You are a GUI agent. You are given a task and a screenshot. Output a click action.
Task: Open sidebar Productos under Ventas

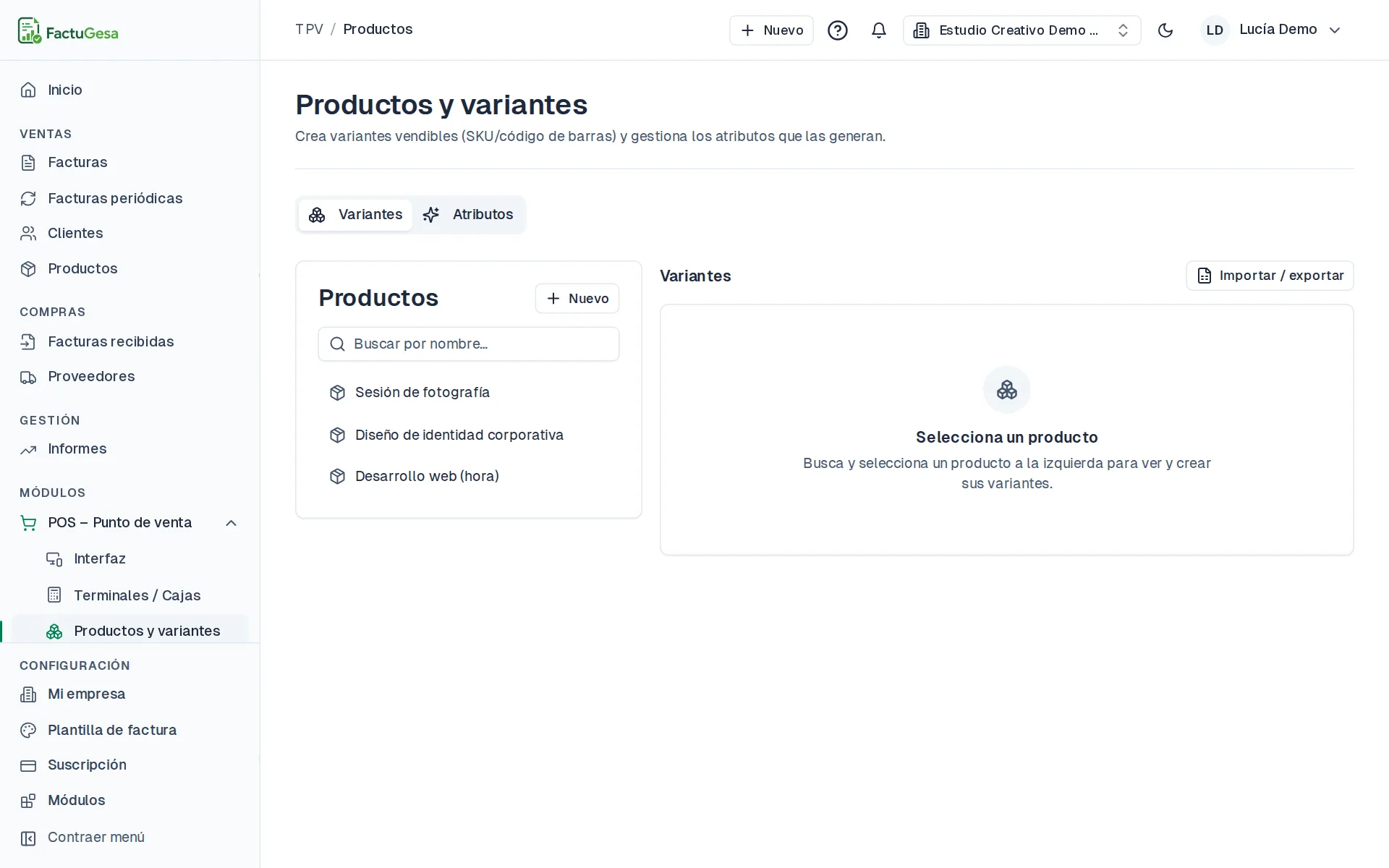(129, 268)
